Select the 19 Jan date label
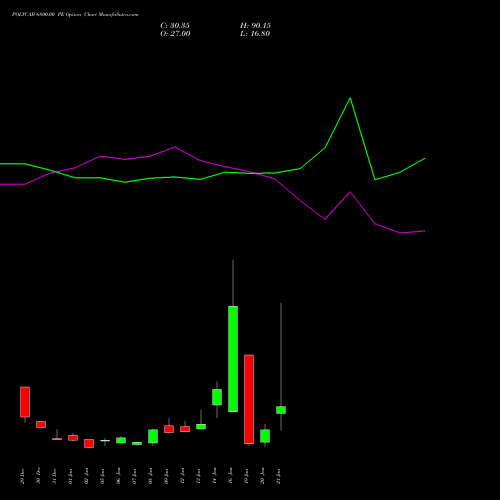Image resolution: width=500 pixels, height=500 pixels. pyautogui.click(x=246, y=476)
